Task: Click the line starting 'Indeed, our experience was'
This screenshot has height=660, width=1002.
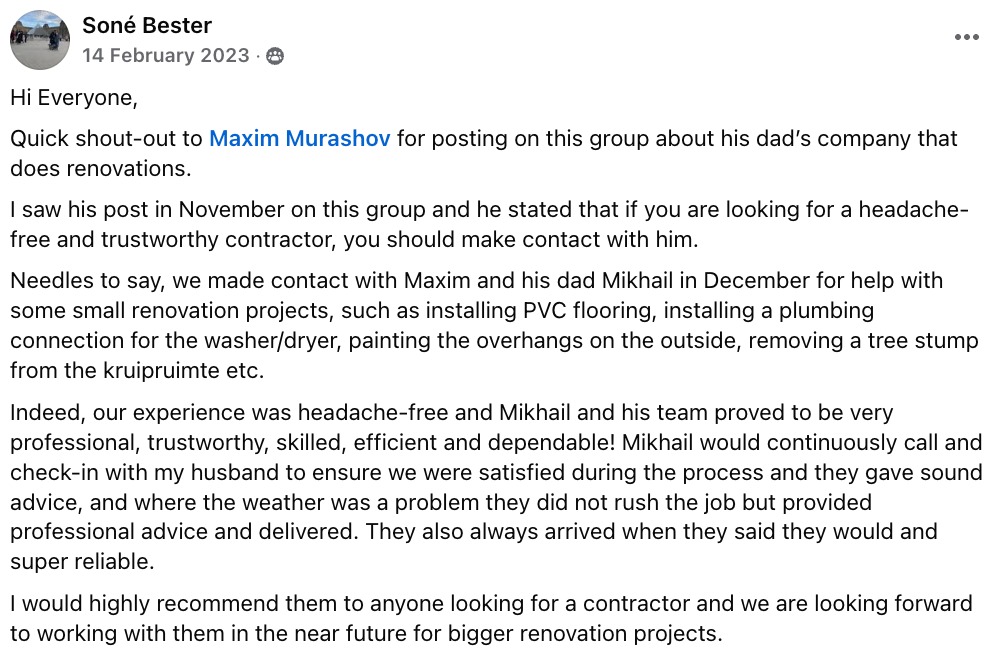Action: pyautogui.click(x=452, y=413)
